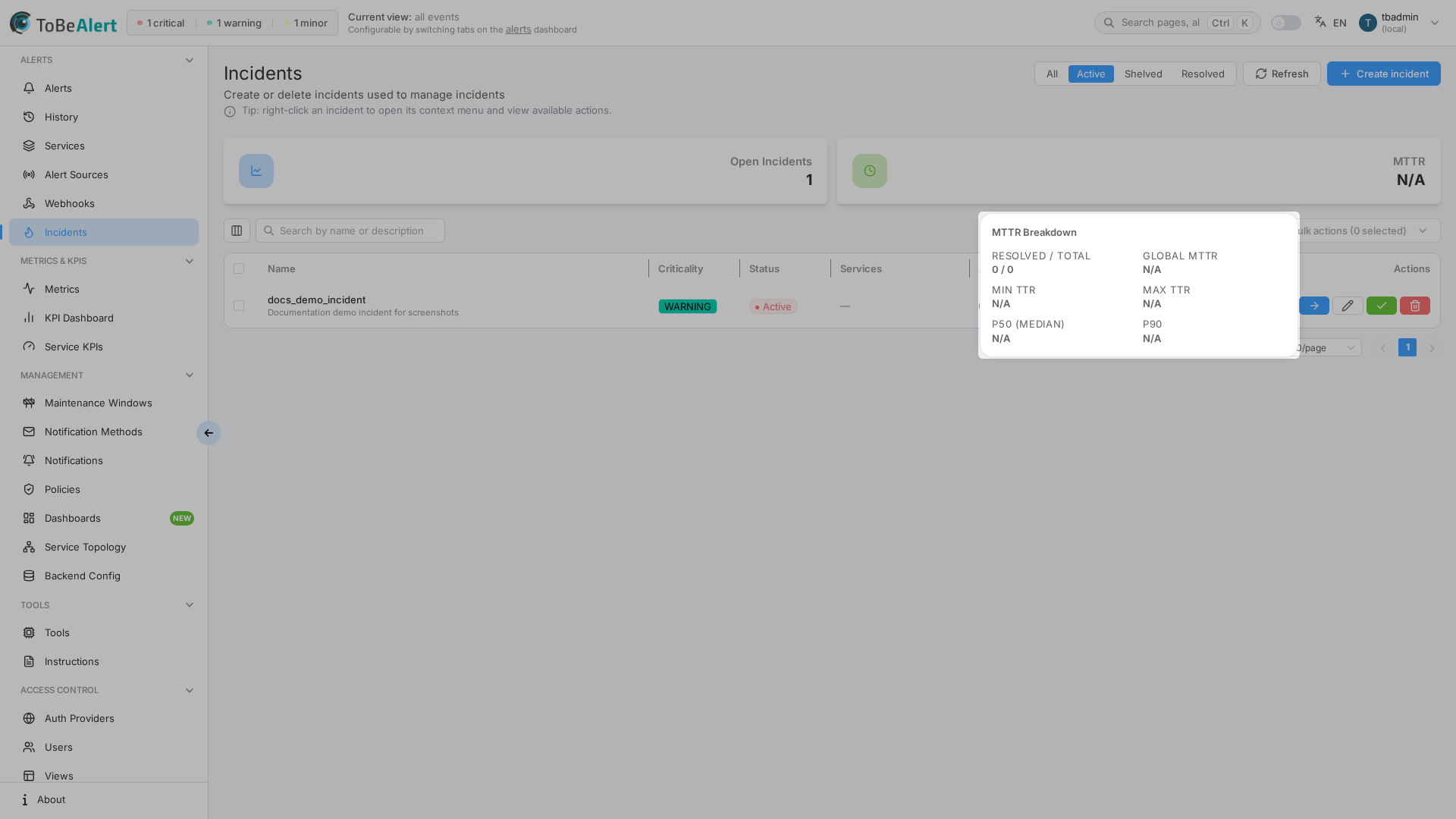Click the Create incident button
The height and width of the screenshot is (819, 1456).
(1383, 74)
